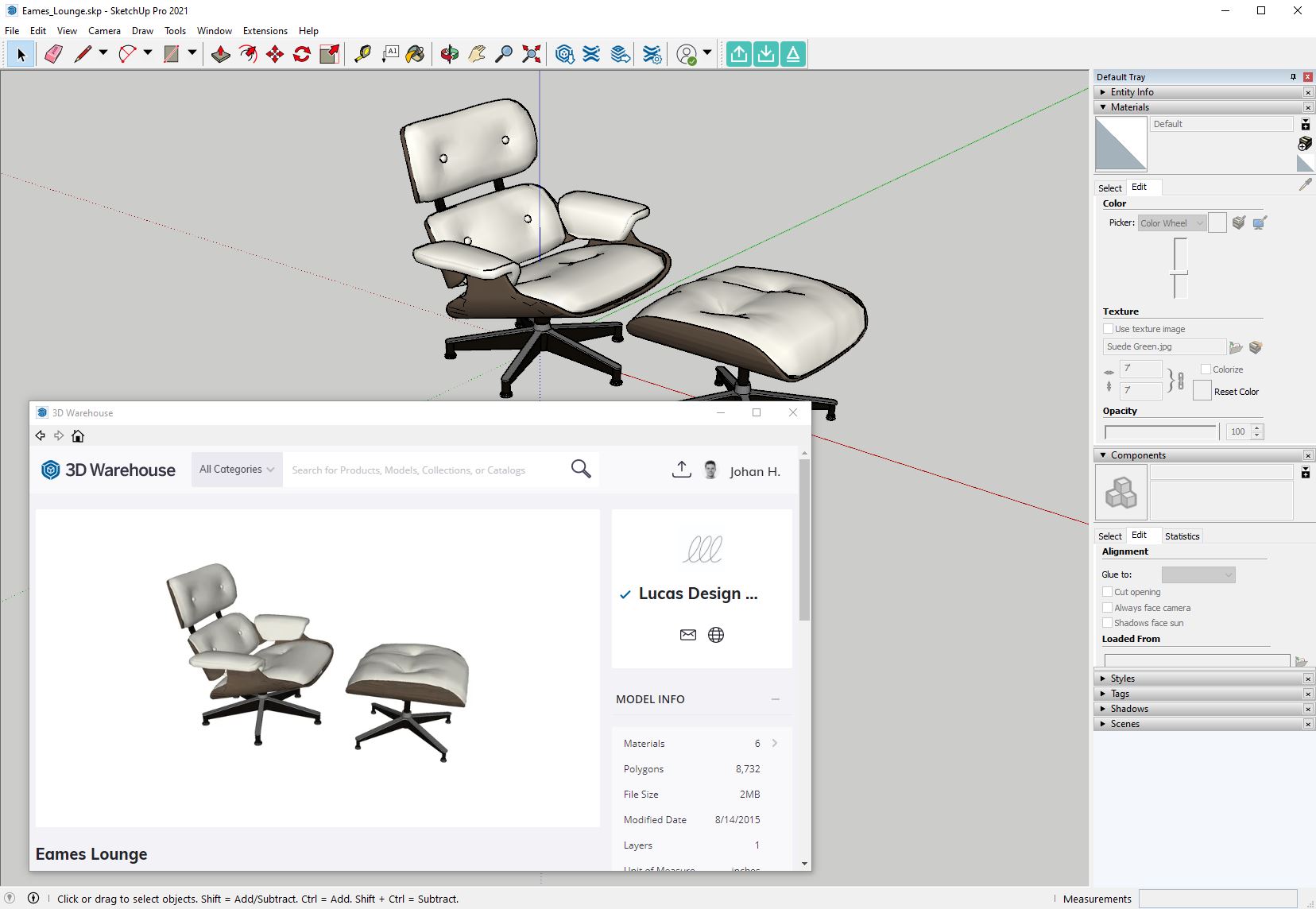The image size is (1316, 909).
Task: Collapse the Materials panel
Action: click(1103, 107)
